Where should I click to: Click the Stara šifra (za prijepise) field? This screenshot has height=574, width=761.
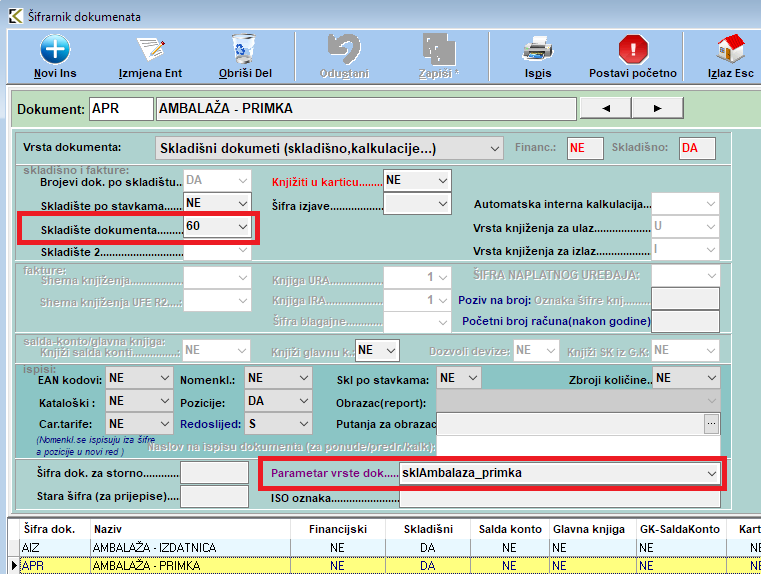[x=215, y=496]
